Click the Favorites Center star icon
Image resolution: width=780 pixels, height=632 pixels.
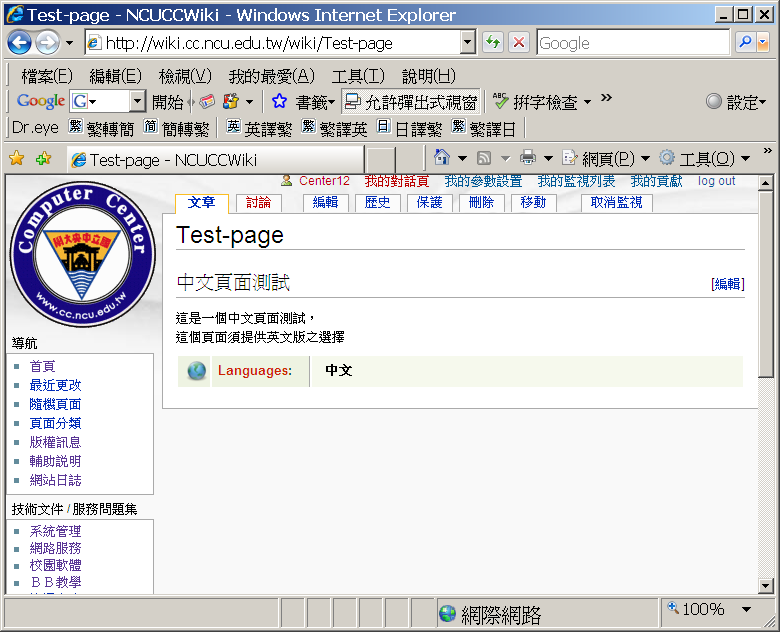(x=16, y=159)
